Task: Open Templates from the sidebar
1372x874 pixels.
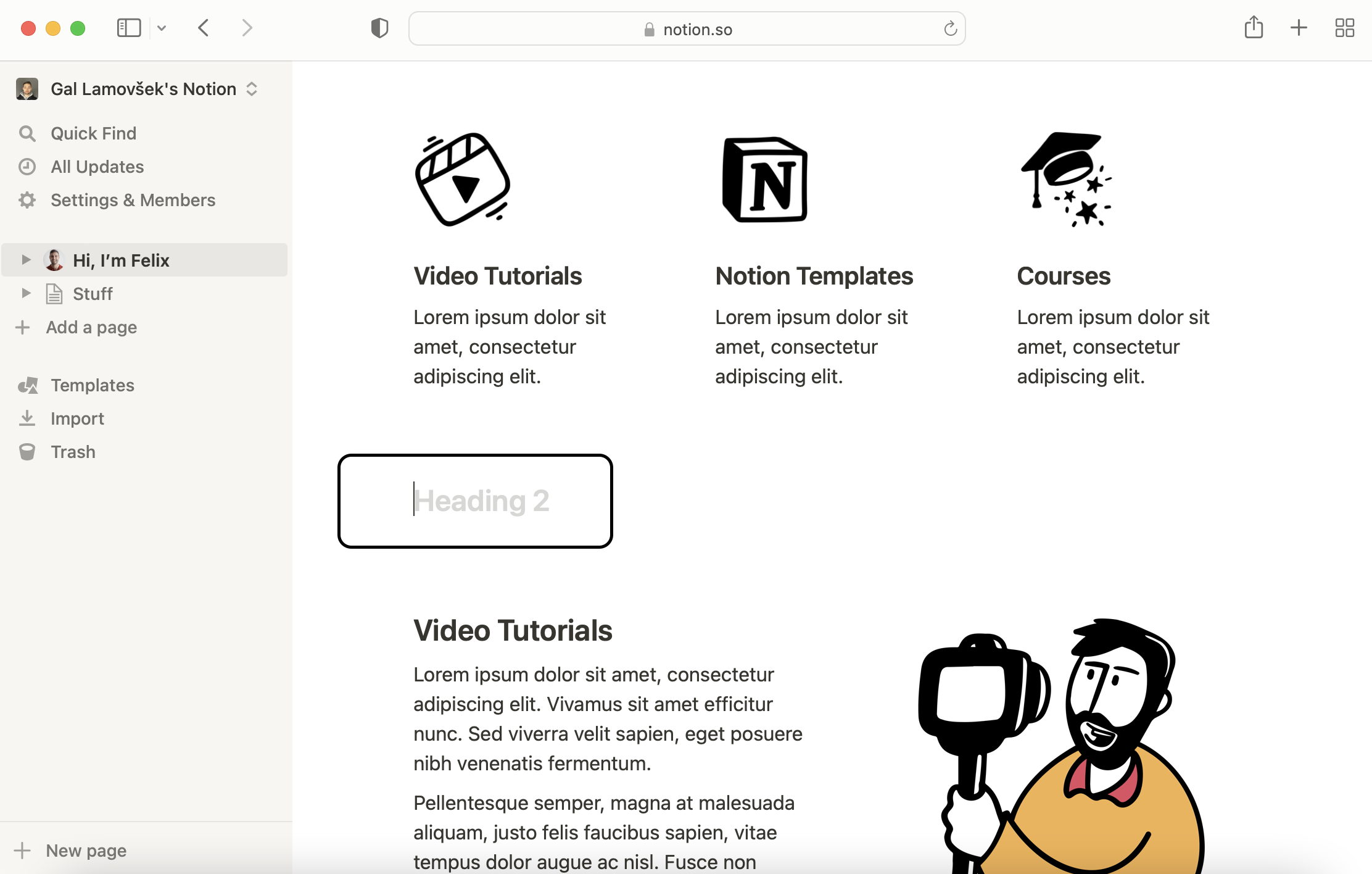Action: (92, 385)
